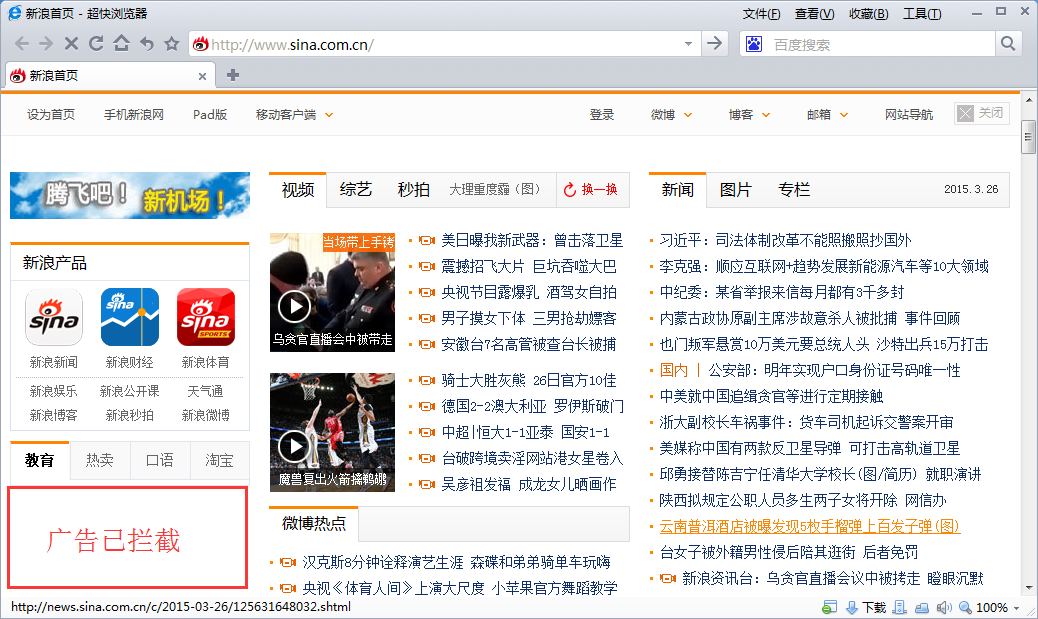Open the 手机新浪网 link

(134, 115)
